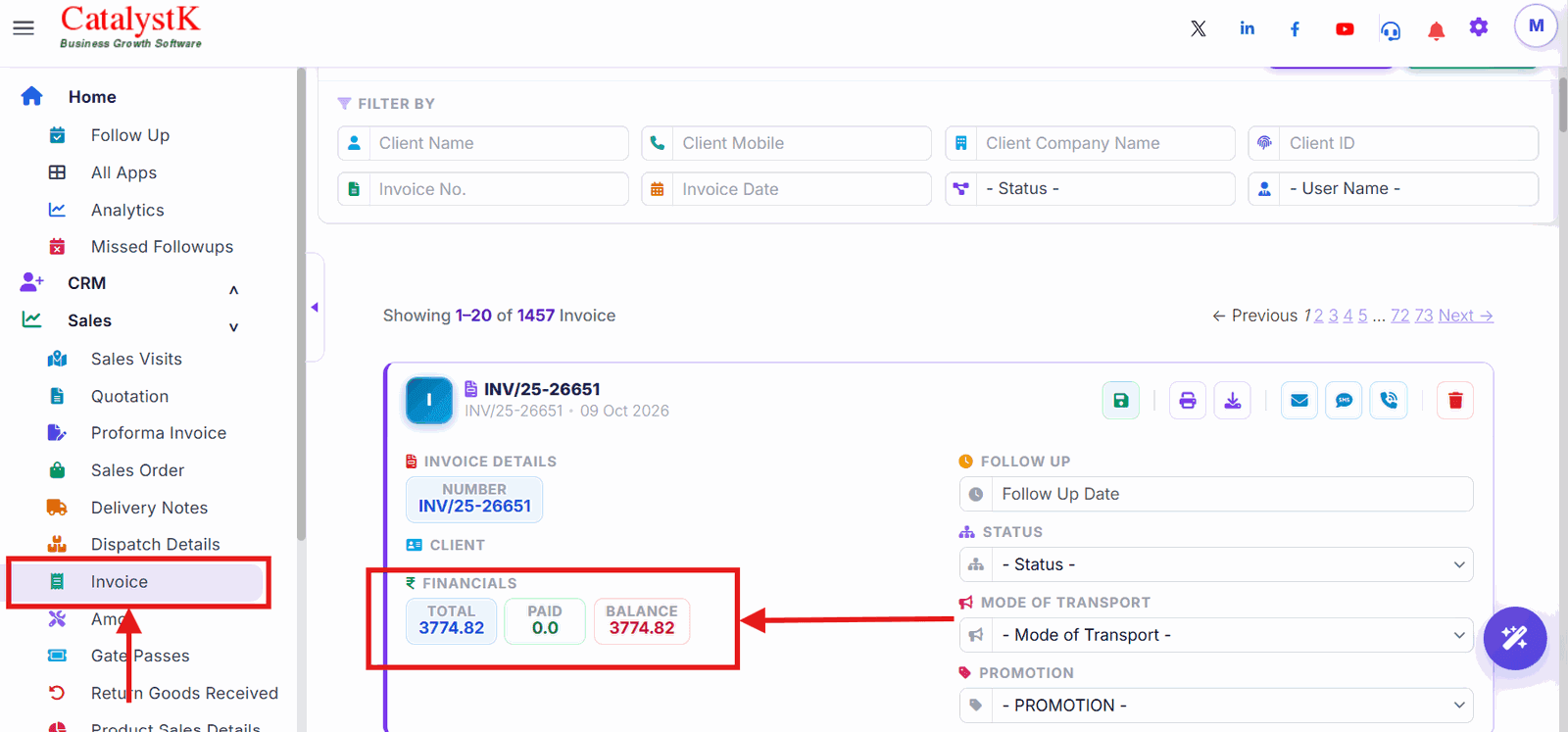Click the Client Name filter field
Viewport: 1568px width, 732px height.
click(483, 143)
